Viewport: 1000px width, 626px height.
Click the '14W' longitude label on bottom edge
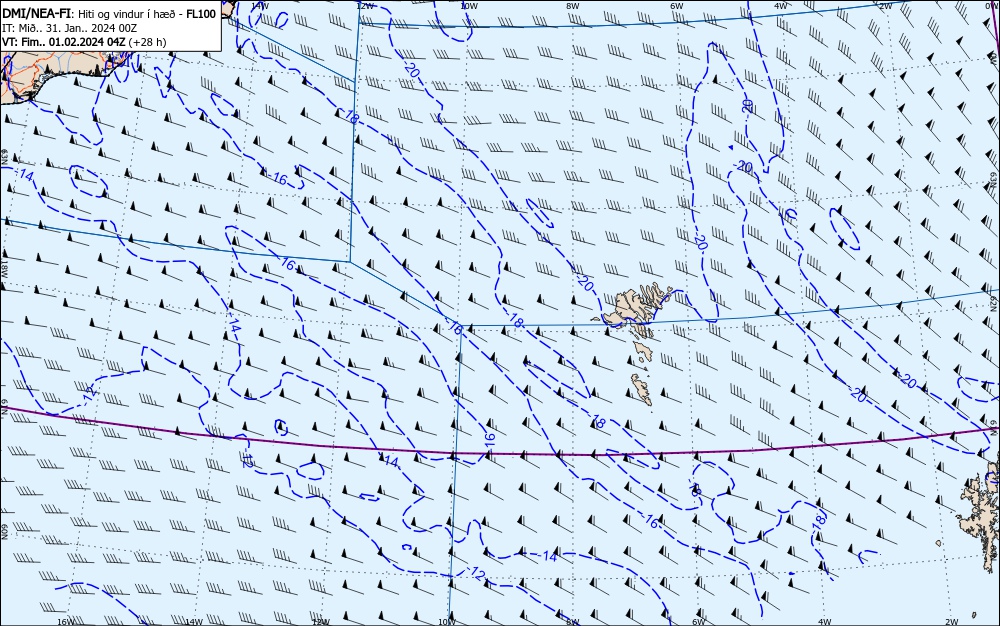tap(194, 622)
